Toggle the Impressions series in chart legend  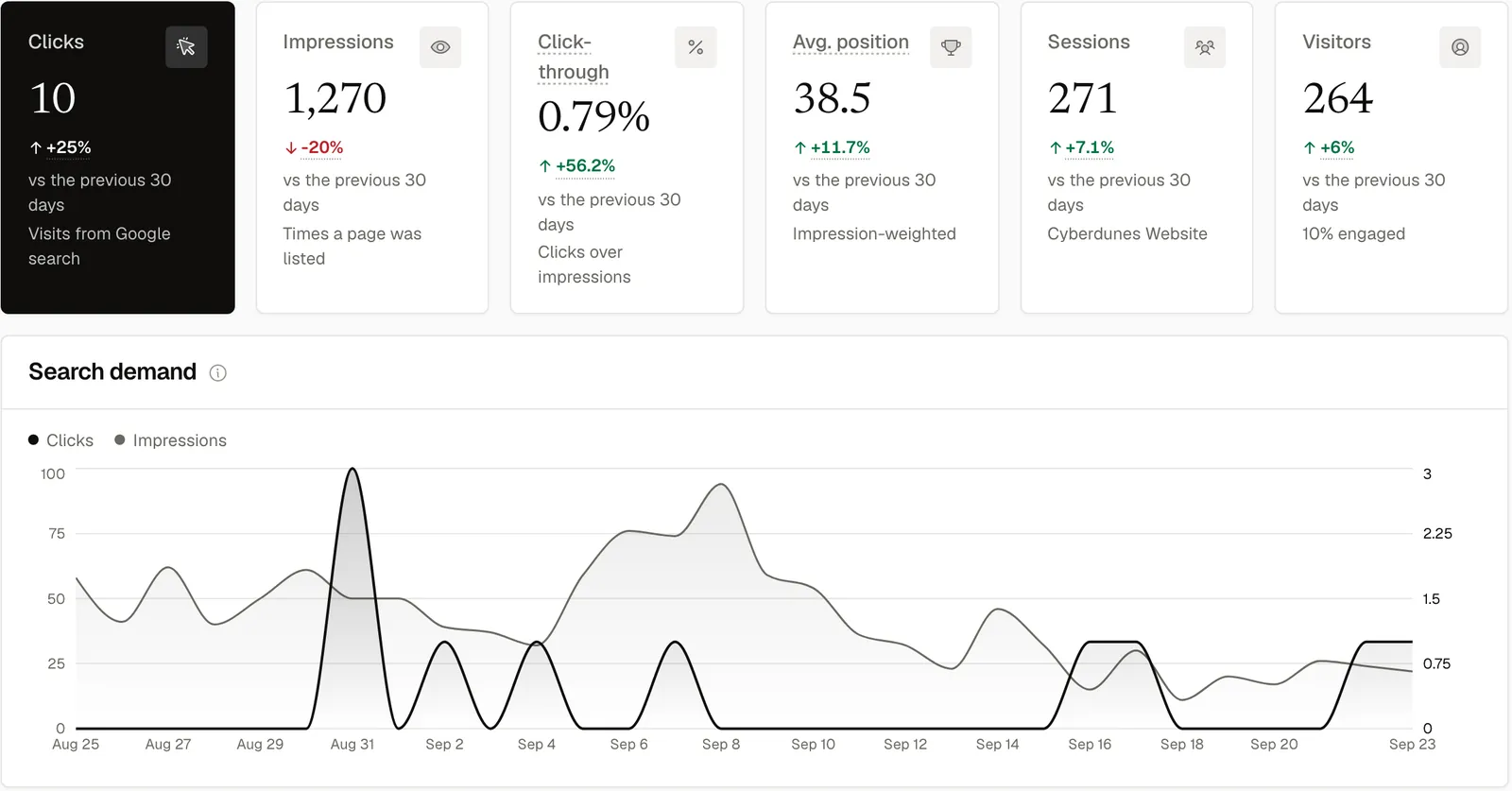click(x=171, y=440)
